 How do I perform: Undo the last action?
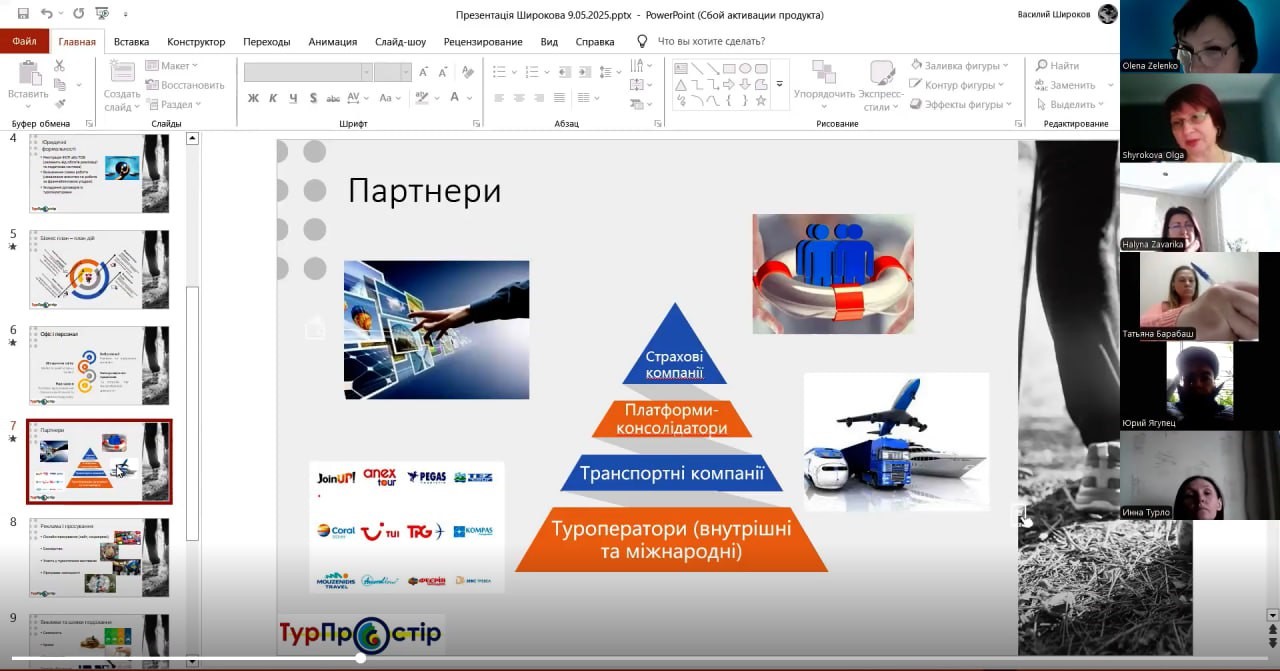tap(47, 14)
